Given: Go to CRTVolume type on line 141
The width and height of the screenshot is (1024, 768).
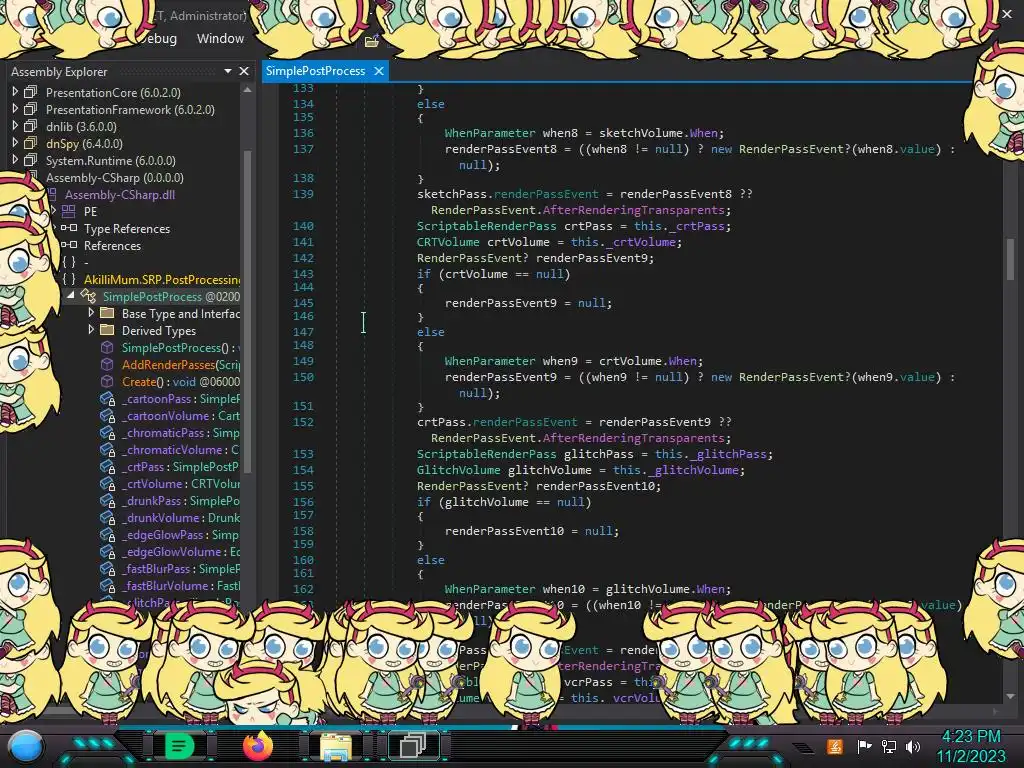Looking at the screenshot, I should pos(448,242).
